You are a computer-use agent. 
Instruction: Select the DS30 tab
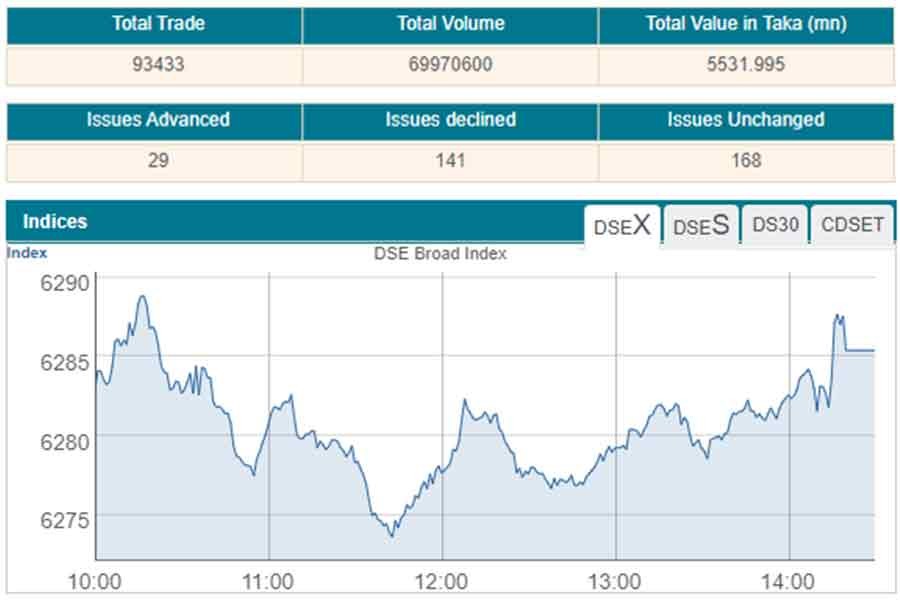point(775,225)
